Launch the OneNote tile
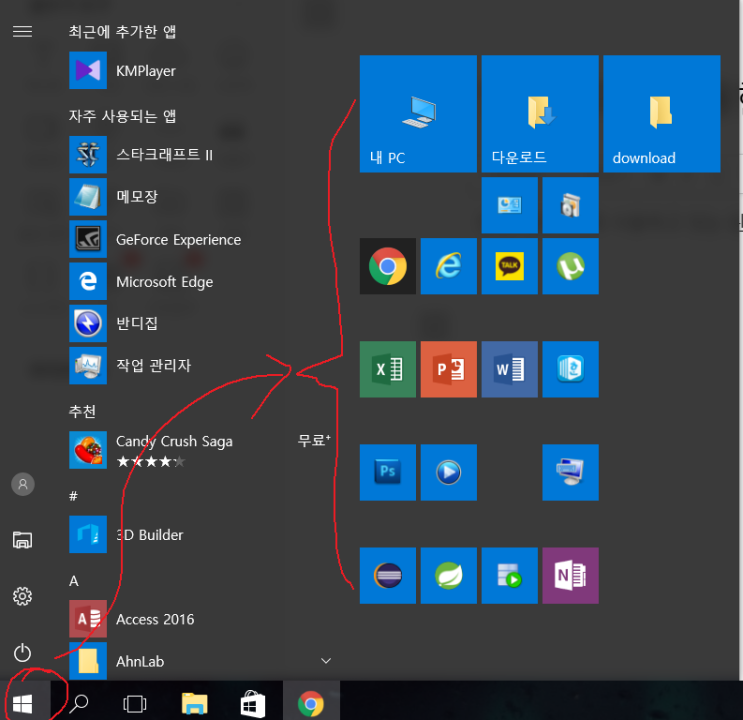This screenshot has height=720, width=743. (571, 575)
